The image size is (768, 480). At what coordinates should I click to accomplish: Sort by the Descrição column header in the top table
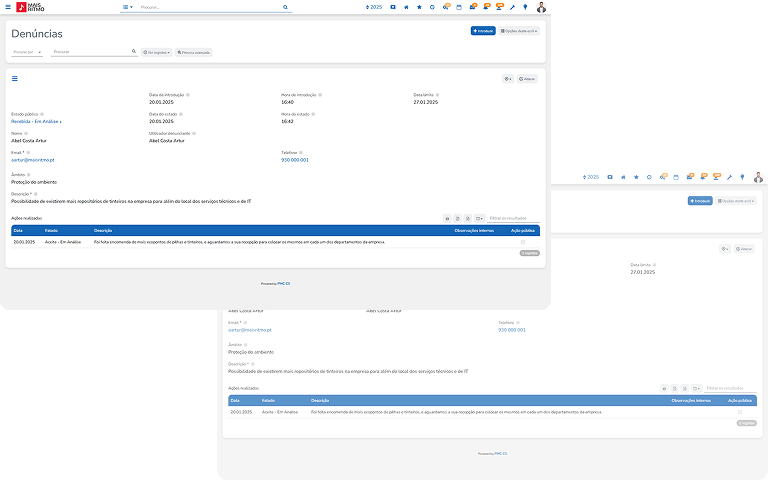point(103,230)
